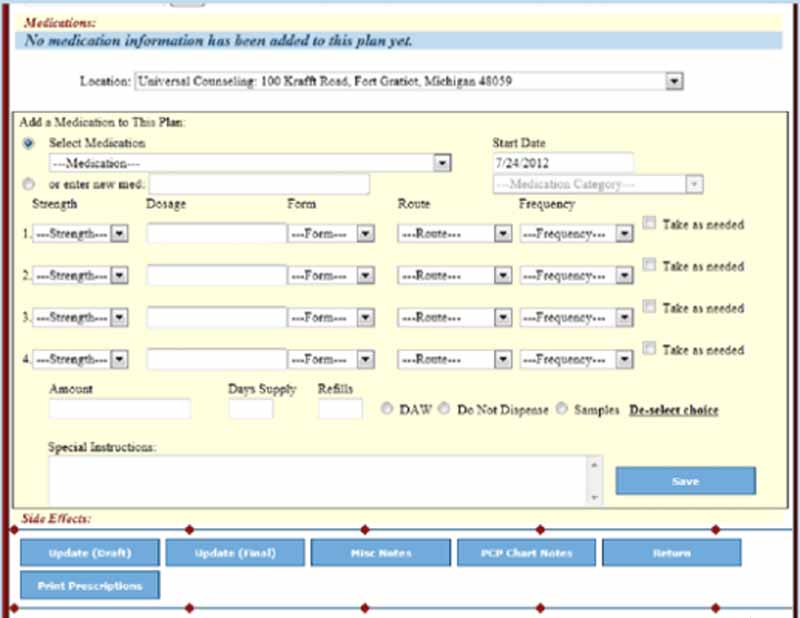Viewport: 800px width, 618px height.
Task: Click the Return button
Action: tap(671, 553)
